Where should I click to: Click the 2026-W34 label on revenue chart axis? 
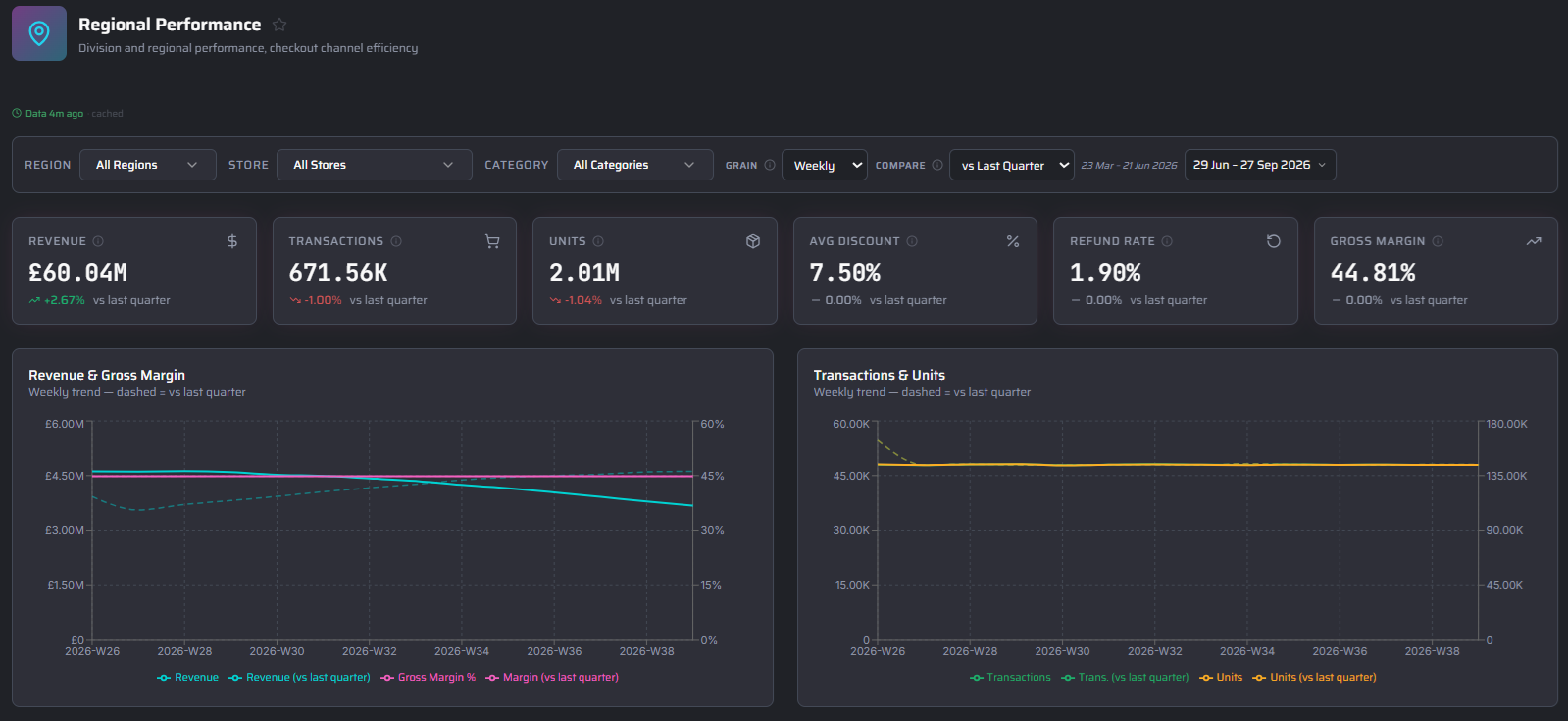click(x=462, y=651)
